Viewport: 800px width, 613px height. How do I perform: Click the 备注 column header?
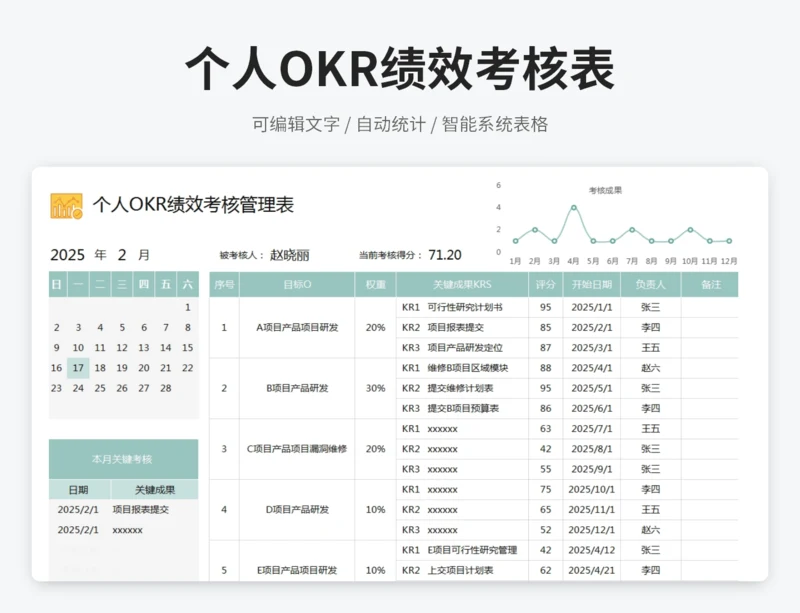click(x=710, y=284)
